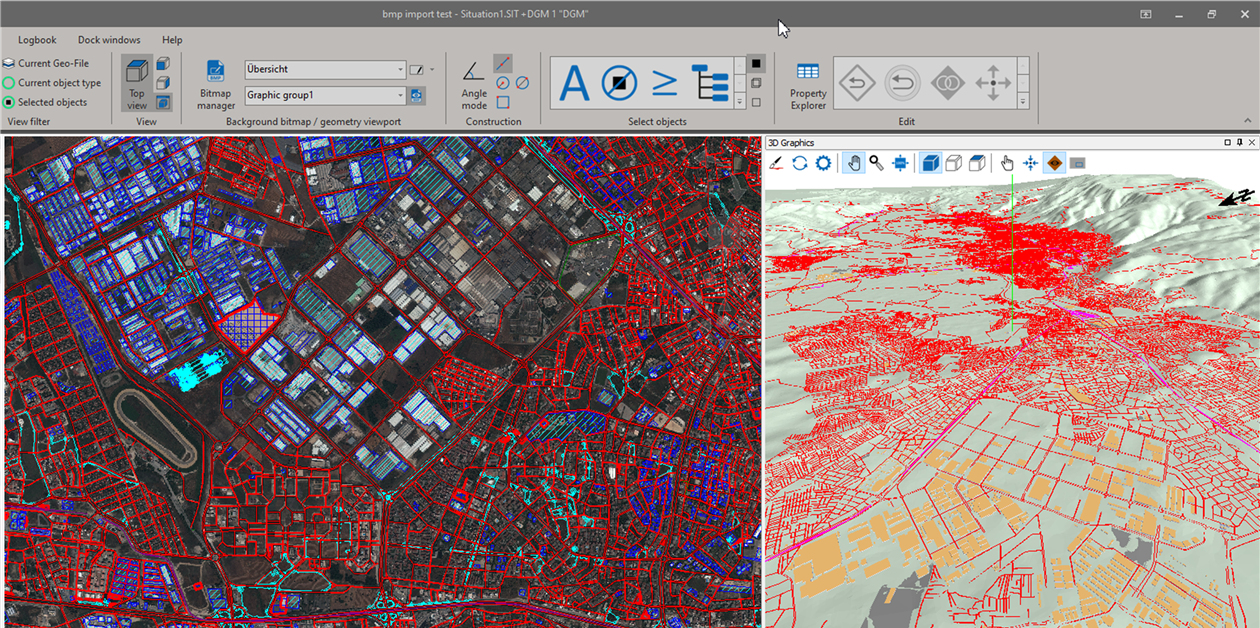Select the zoom magnifier in 3D Graphics toolbar

(875, 163)
